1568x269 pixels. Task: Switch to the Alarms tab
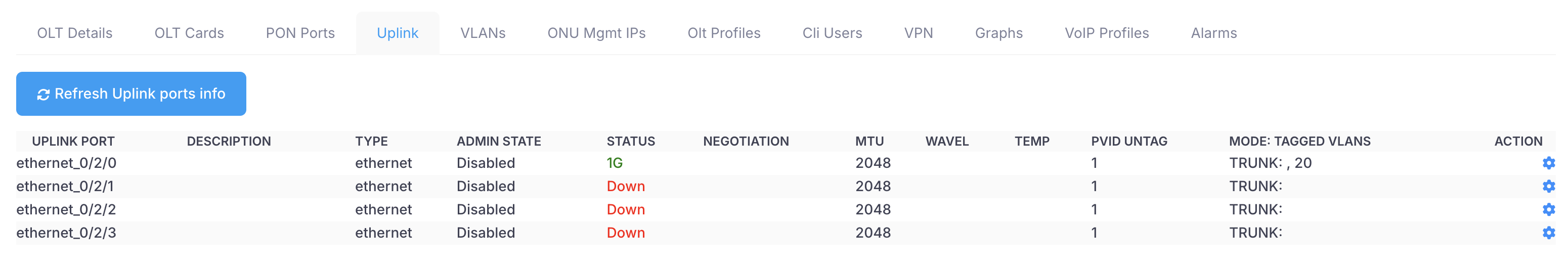tap(1214, 33)
